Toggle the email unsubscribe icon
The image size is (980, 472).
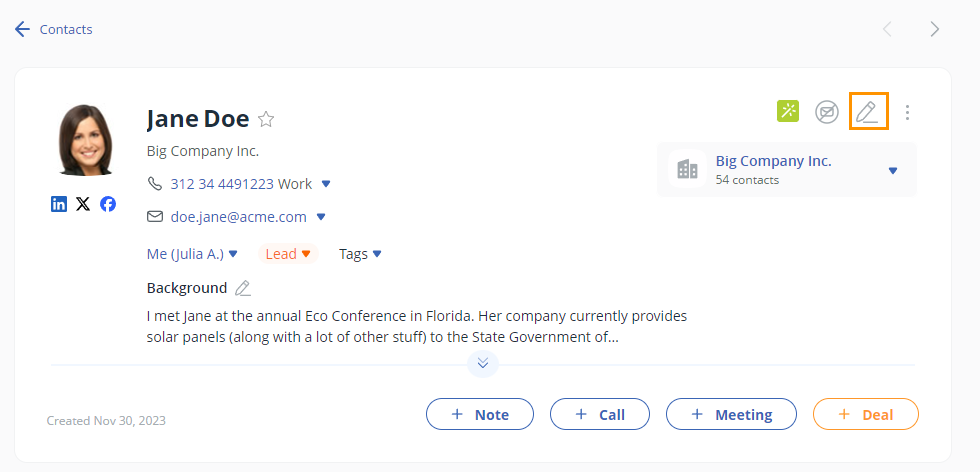pos(826,112)
